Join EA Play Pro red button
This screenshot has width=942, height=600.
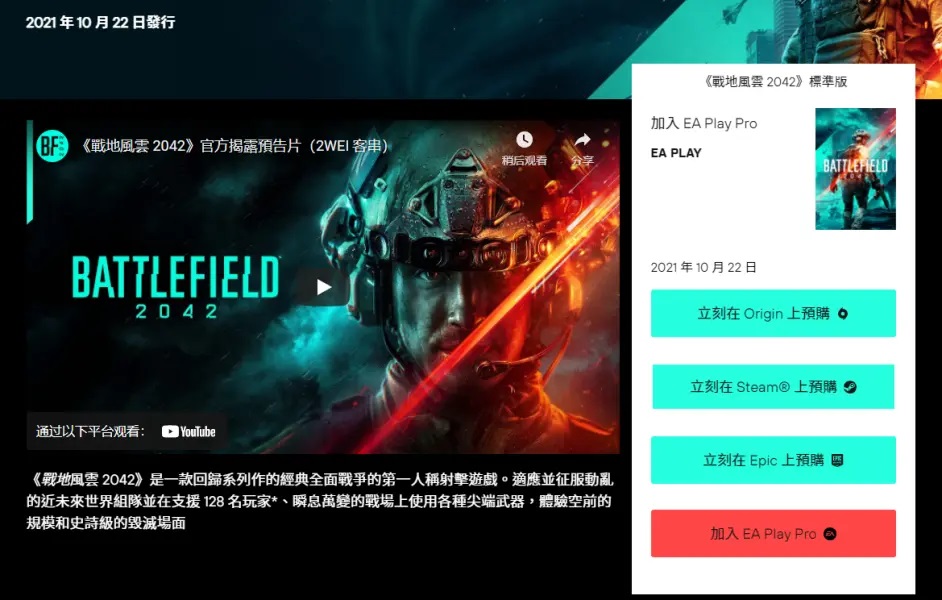(773, 533)
